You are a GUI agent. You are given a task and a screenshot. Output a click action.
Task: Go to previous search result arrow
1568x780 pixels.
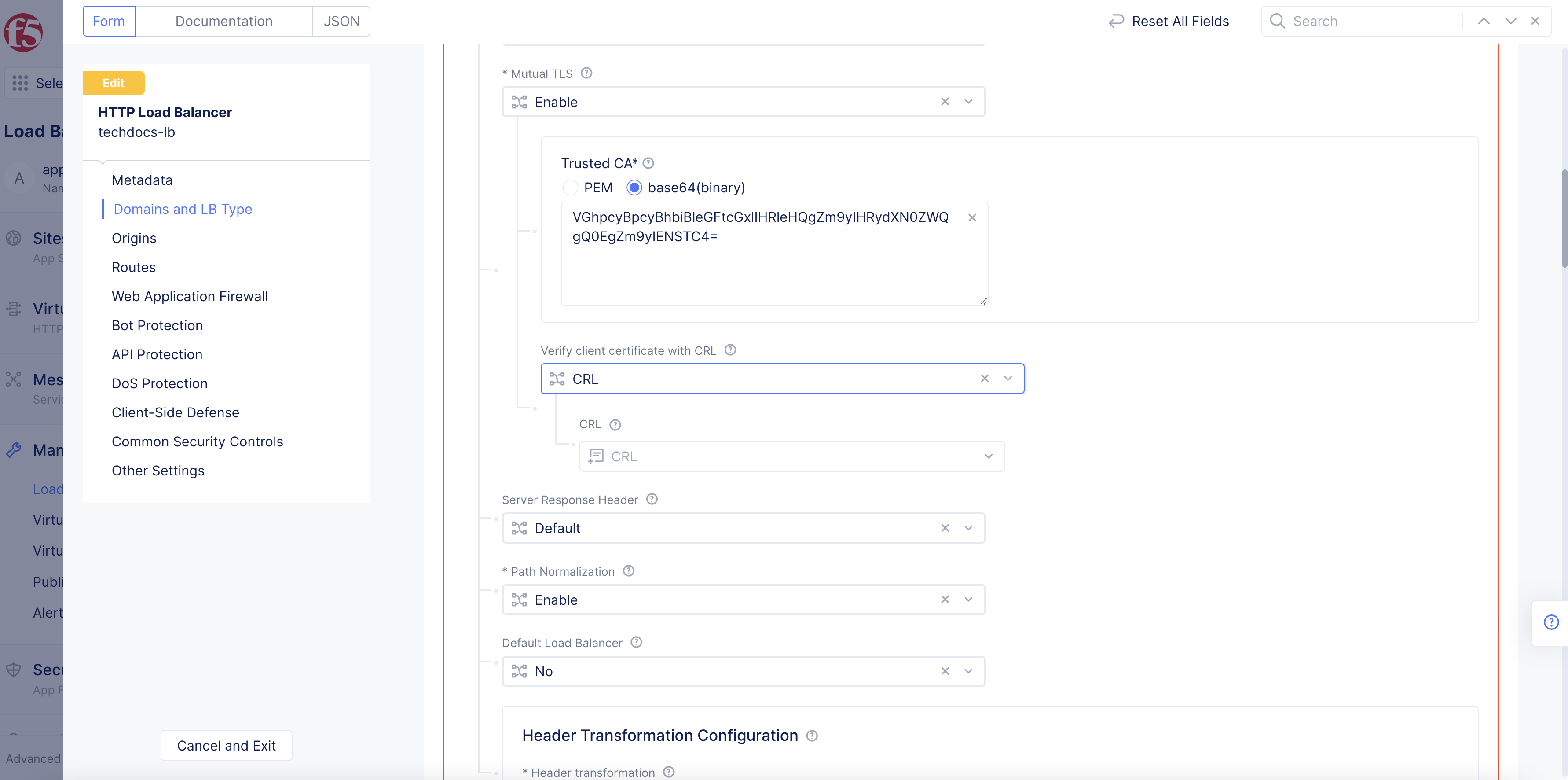point(1484,21)
